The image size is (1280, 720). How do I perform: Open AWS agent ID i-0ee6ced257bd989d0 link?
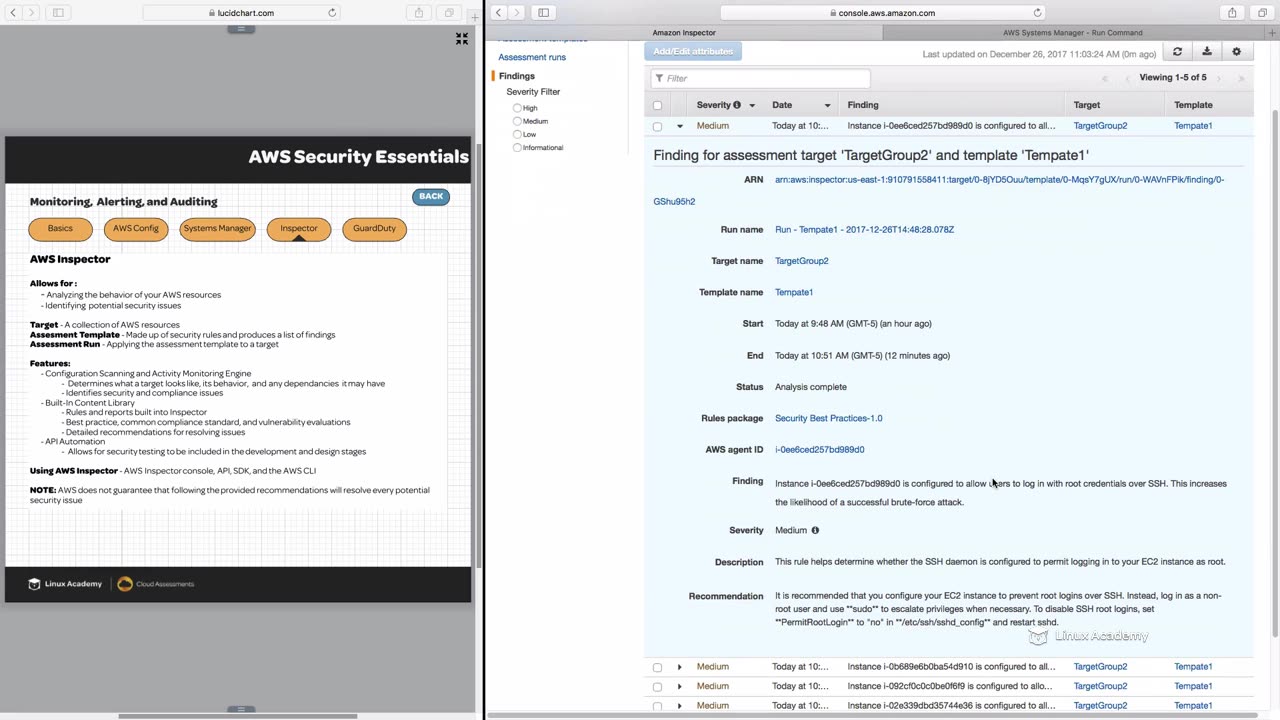point(819,450)
